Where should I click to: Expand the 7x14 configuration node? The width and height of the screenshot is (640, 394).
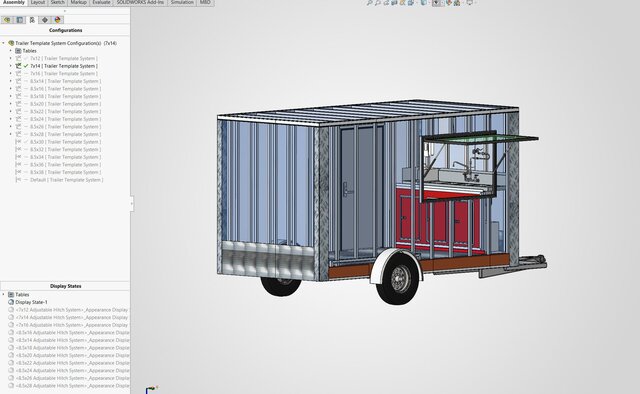tap(11, 66)
